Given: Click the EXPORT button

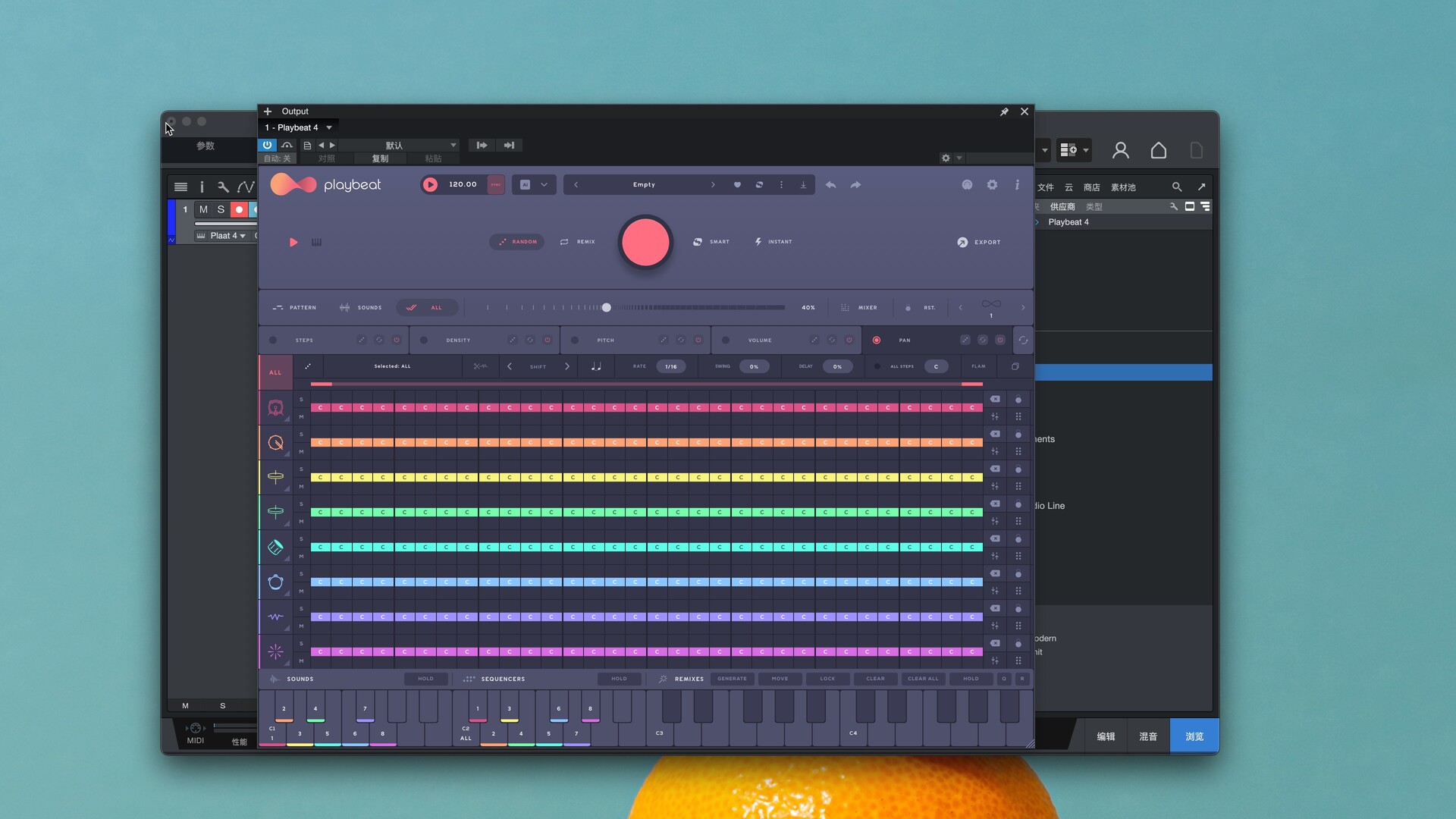Looking at the screenshot, I should (979, 243).
